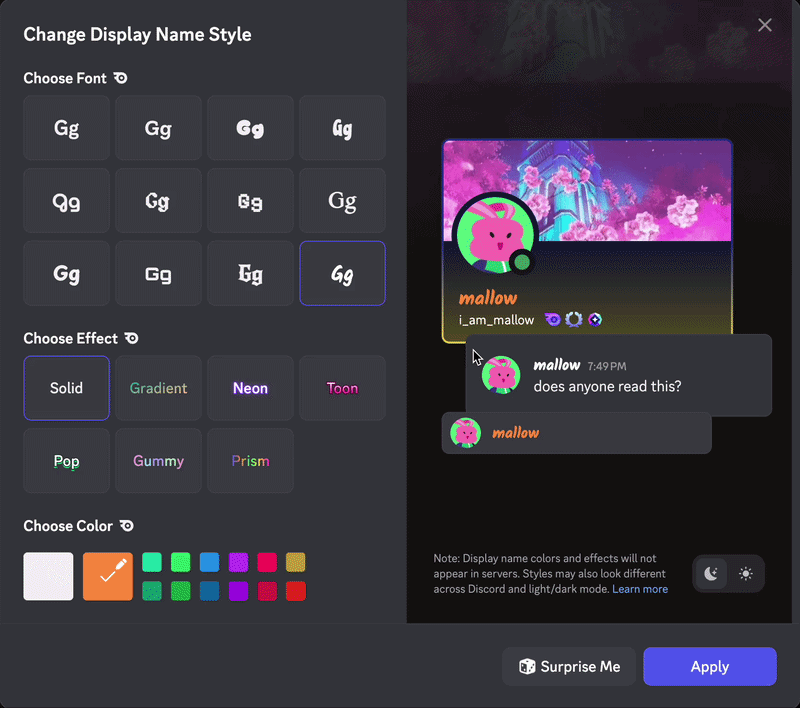Image resolution: width=800 pixels, height=708 pixels.
Task: Click the message "does anyone read this?"
Action: (x=607, y=386)
